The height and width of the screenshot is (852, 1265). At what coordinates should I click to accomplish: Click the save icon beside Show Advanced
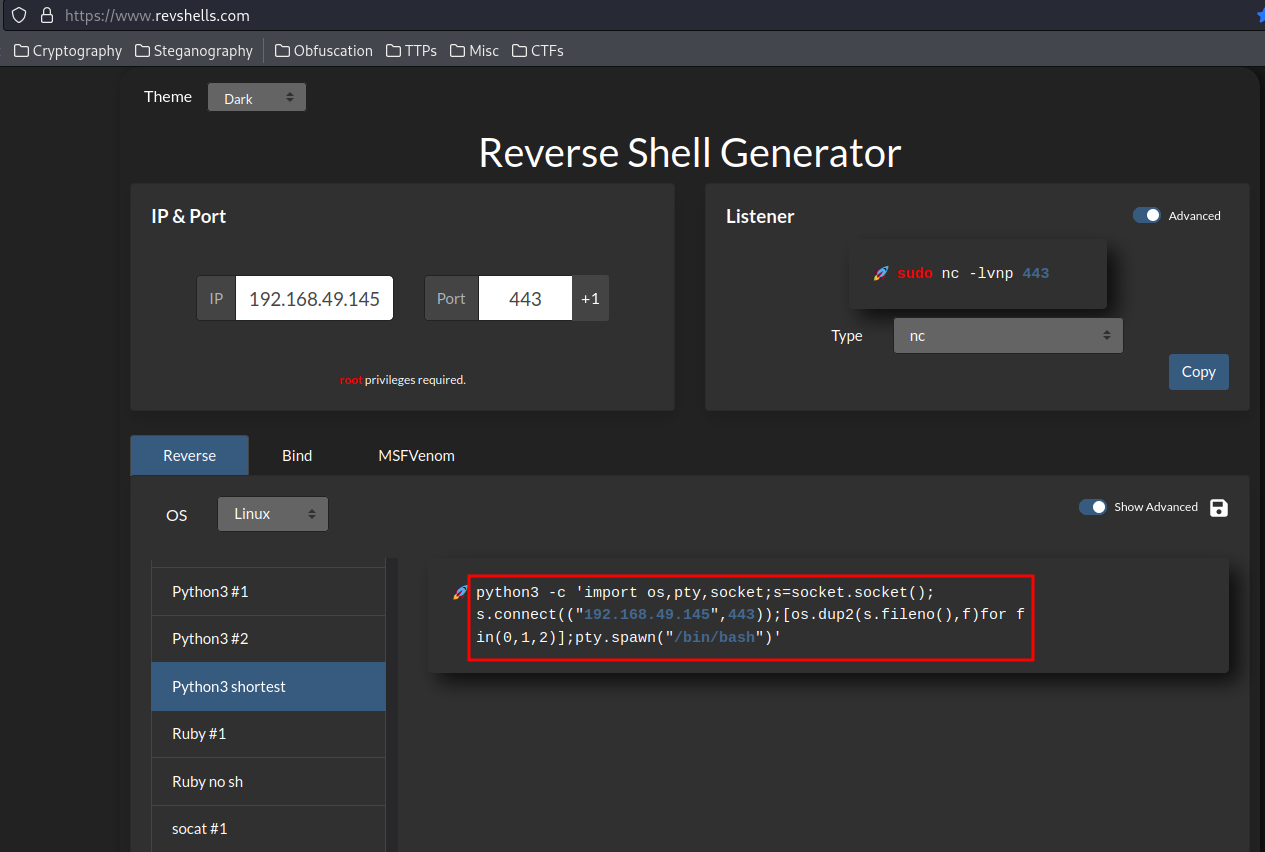pyautogui.click(x=1218, y=507)
